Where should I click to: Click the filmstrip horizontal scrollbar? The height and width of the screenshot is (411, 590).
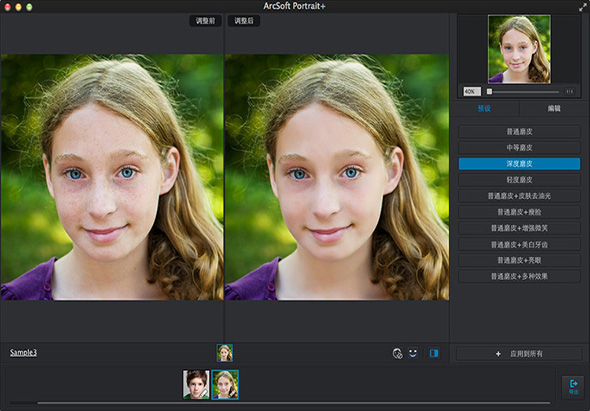click(x=293, y=403)
